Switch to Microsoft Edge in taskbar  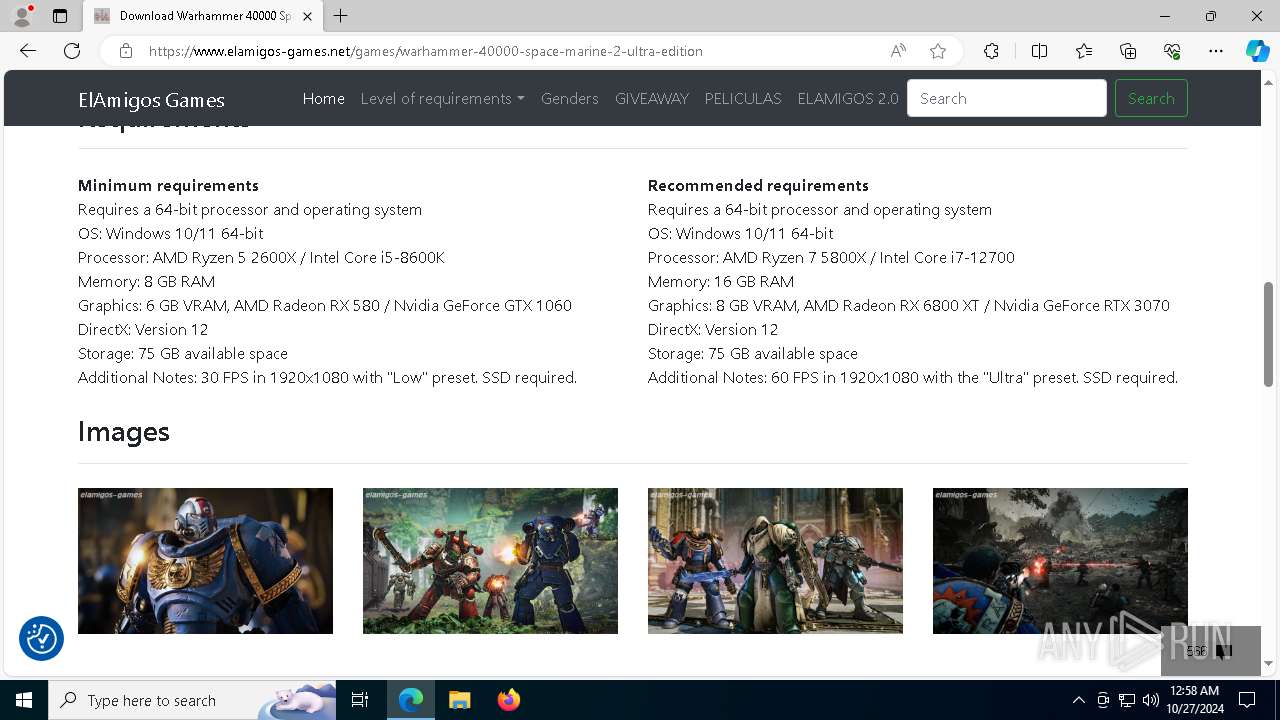coord(411,700)
